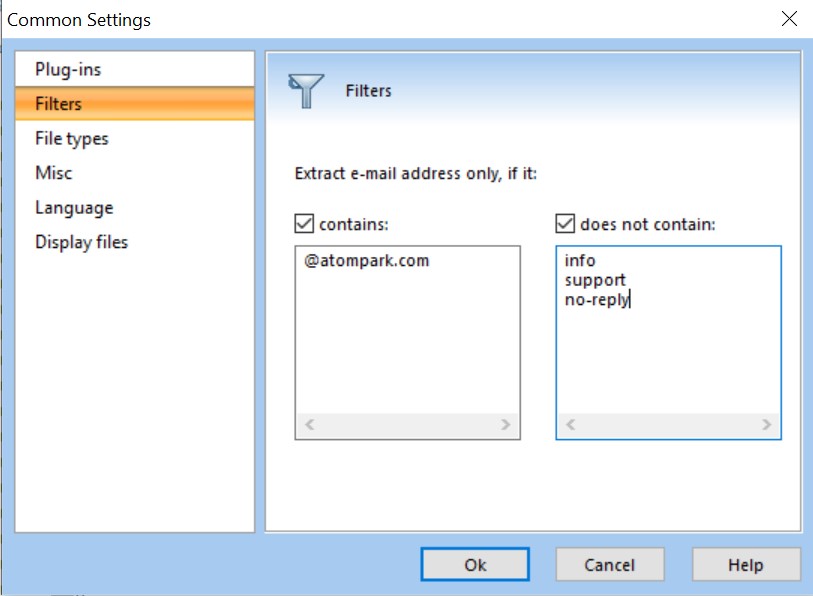Select Display files in the sidebar

81,242
